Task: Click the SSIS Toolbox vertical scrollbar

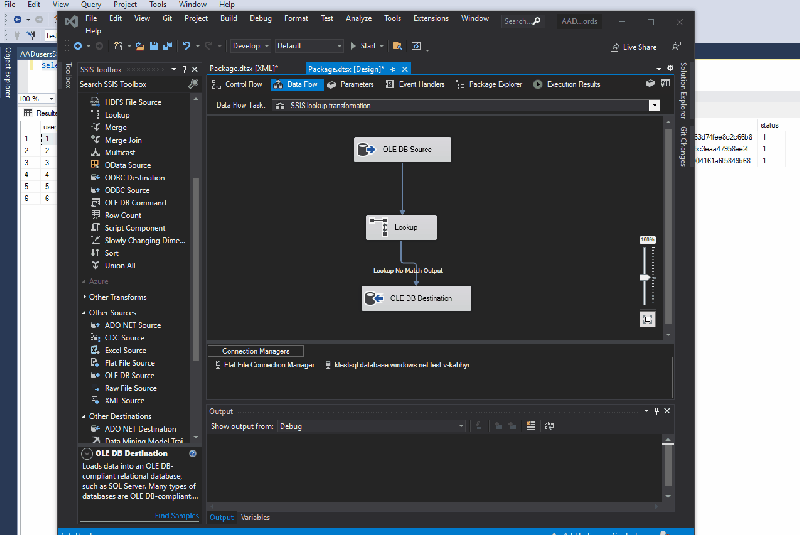Action: (x=195, y=269)
